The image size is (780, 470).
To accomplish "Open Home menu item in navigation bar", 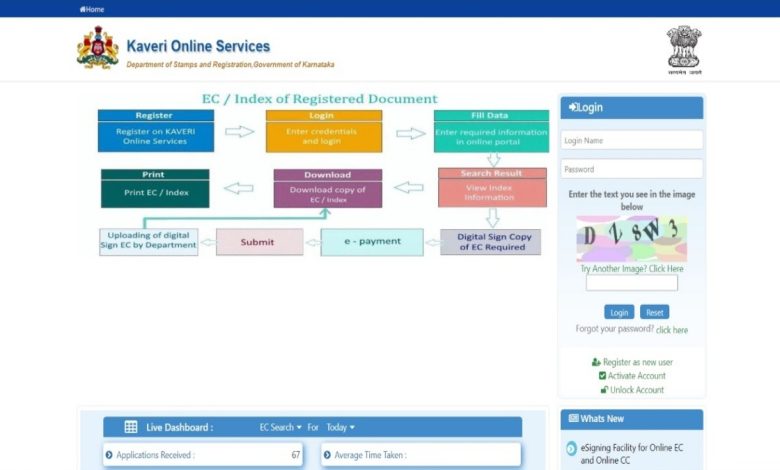I will point(94,9).
